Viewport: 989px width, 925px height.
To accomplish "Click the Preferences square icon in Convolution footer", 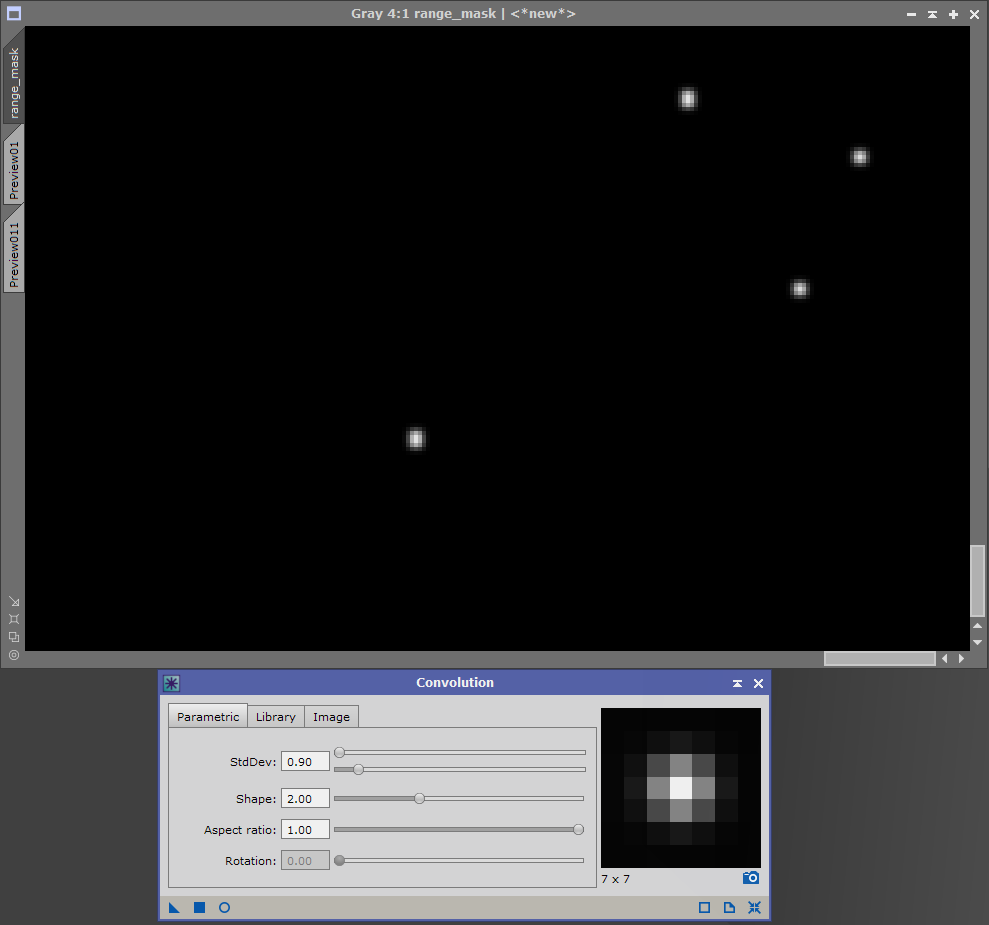I will [x=705, y=907].
